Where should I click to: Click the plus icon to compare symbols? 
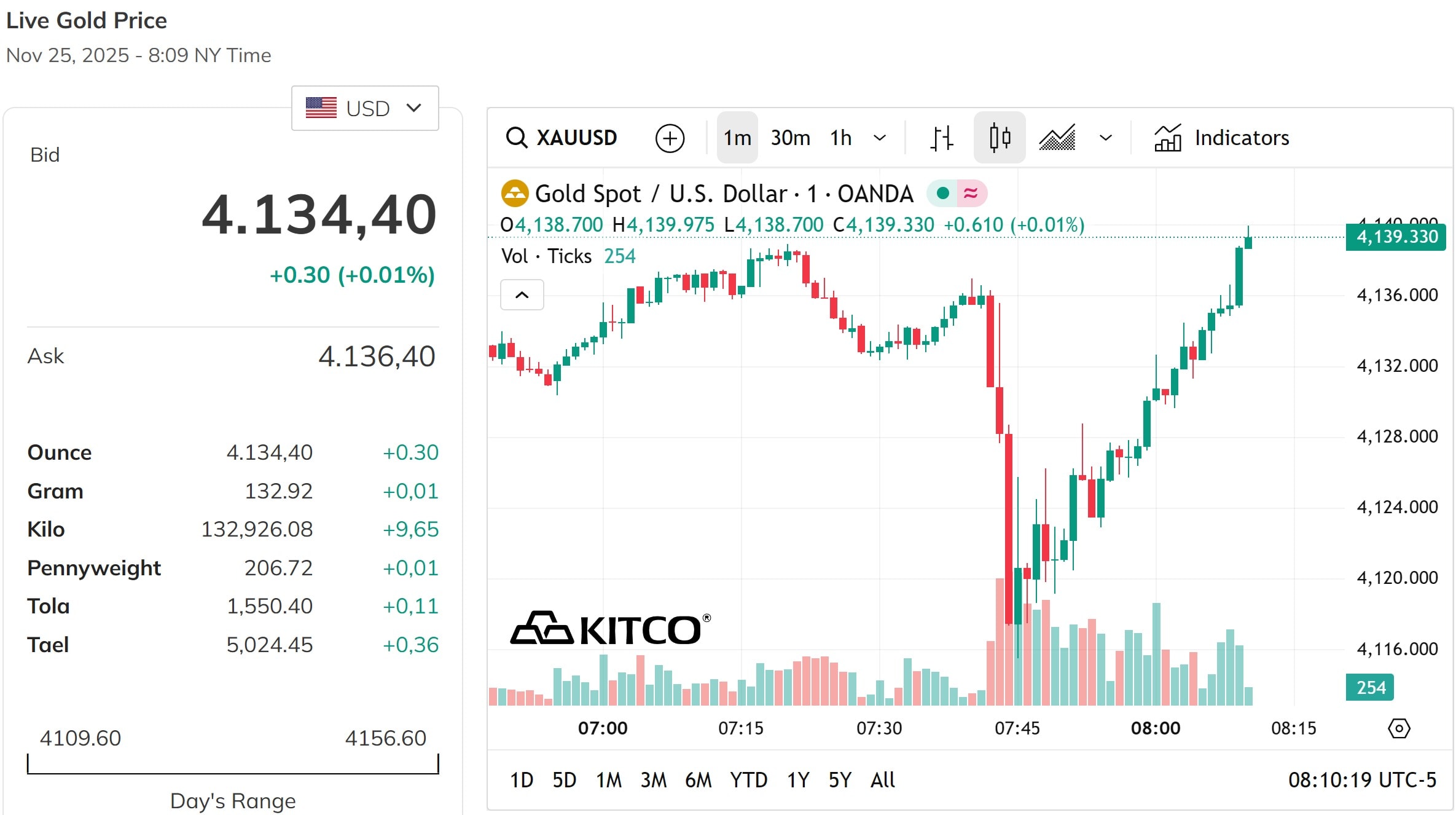click(670, 137)
